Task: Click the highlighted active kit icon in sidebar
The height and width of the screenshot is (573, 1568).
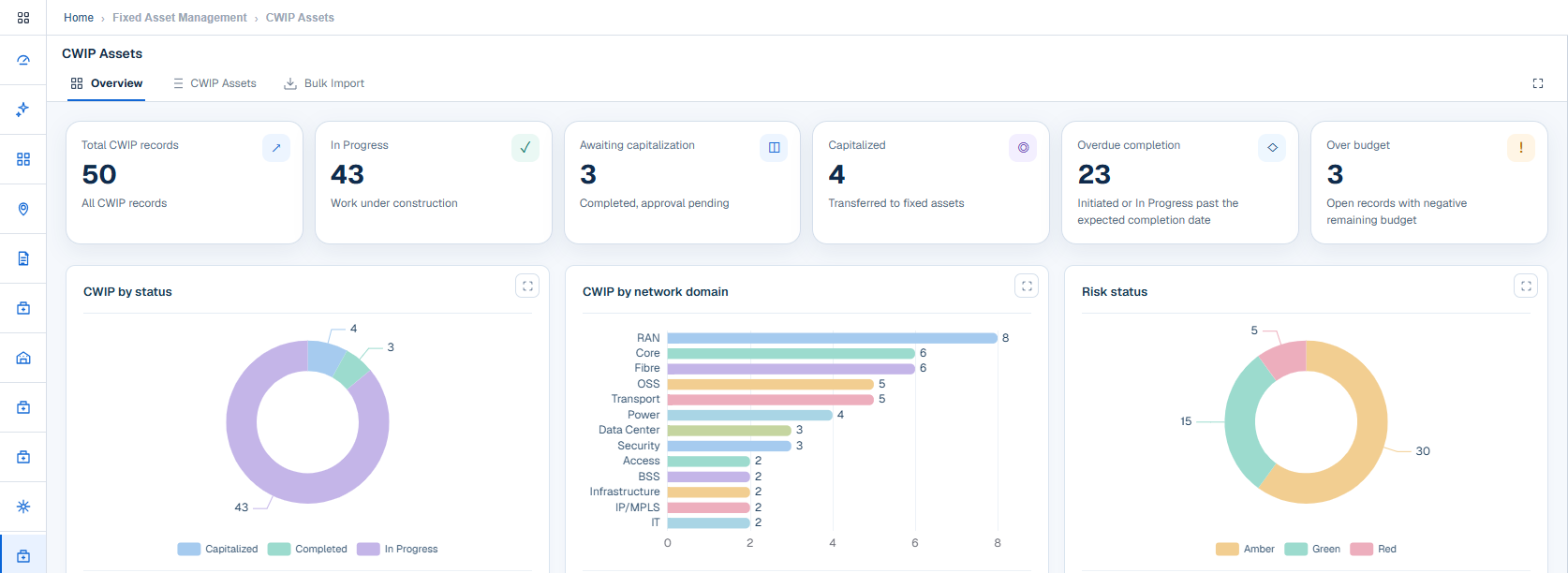Action: click(23, 556)
